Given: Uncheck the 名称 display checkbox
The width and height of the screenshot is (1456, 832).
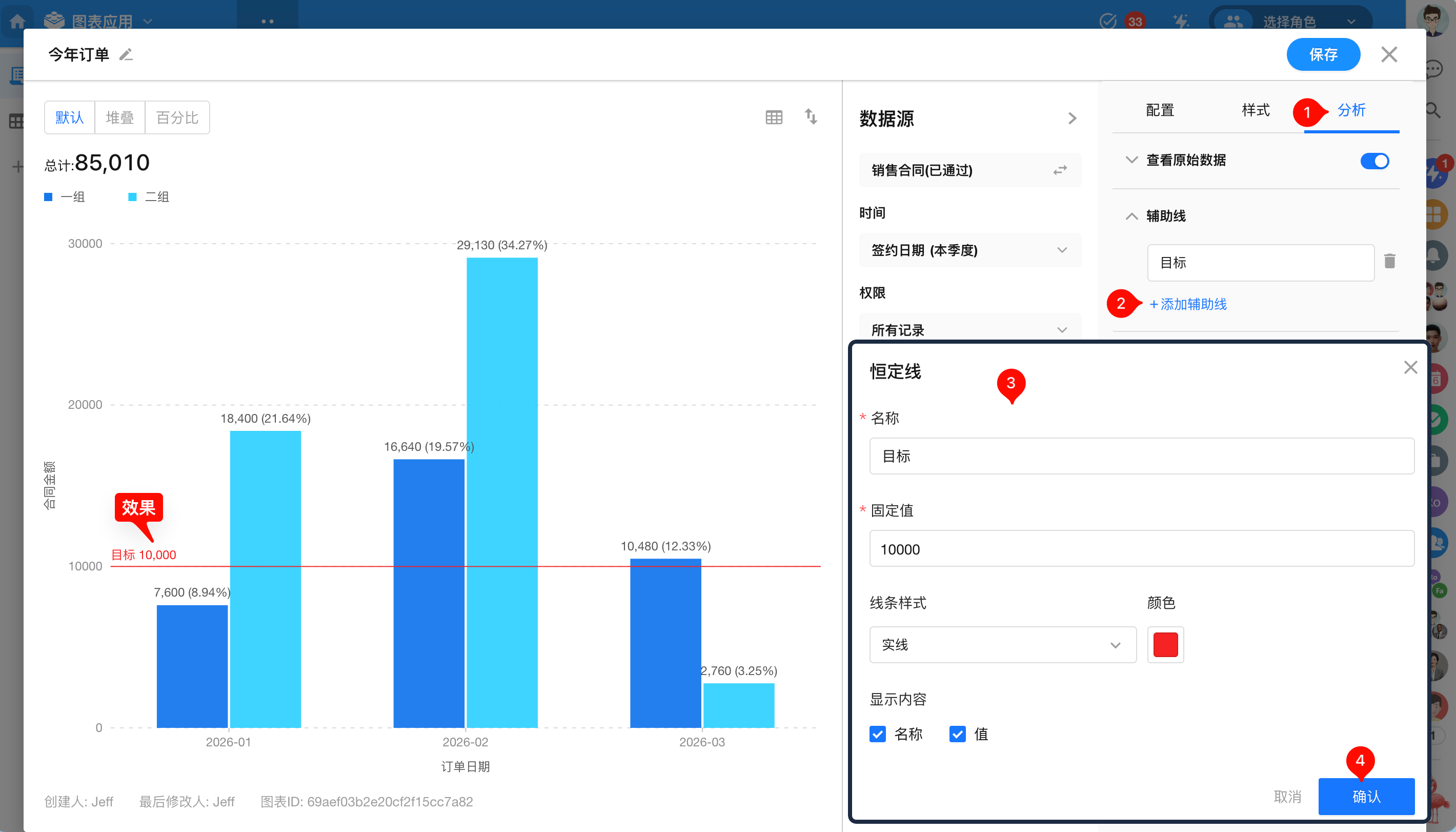Looking at the screenshot, I should (x=878, y=734).
